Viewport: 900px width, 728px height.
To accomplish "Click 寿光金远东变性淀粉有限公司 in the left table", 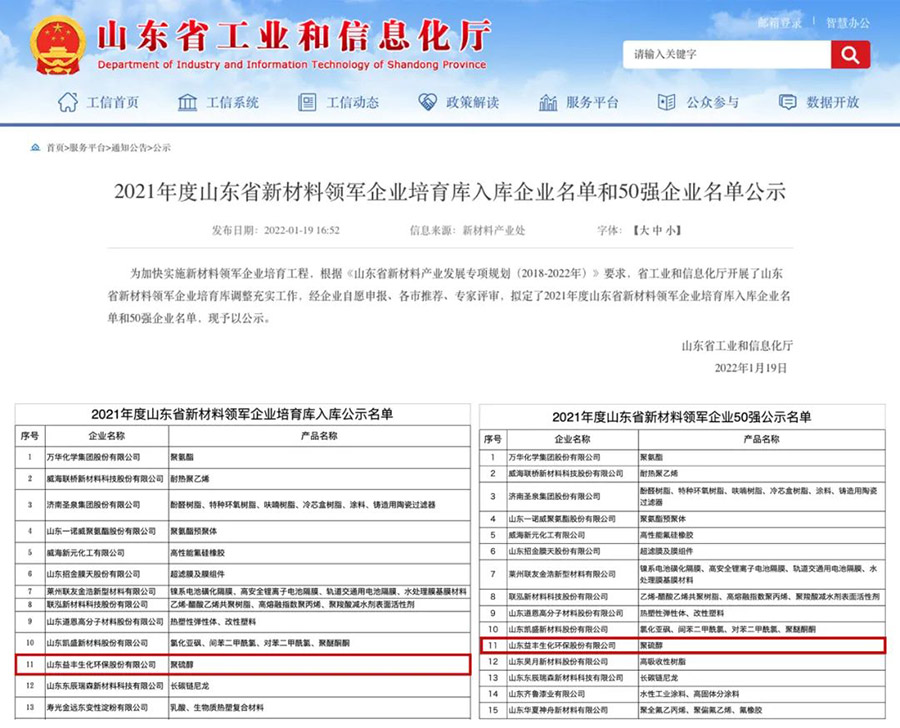I will click(97, 707).
